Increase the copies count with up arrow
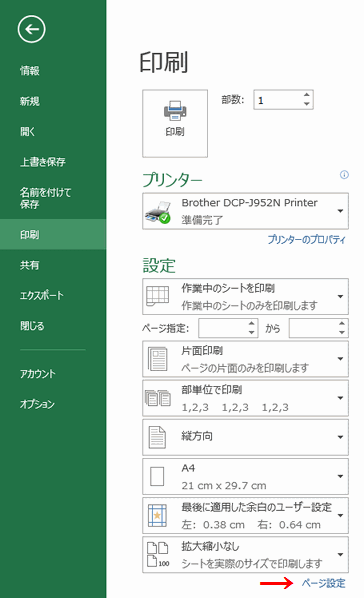Screen dimensions: 364x598 coord(306,95)
